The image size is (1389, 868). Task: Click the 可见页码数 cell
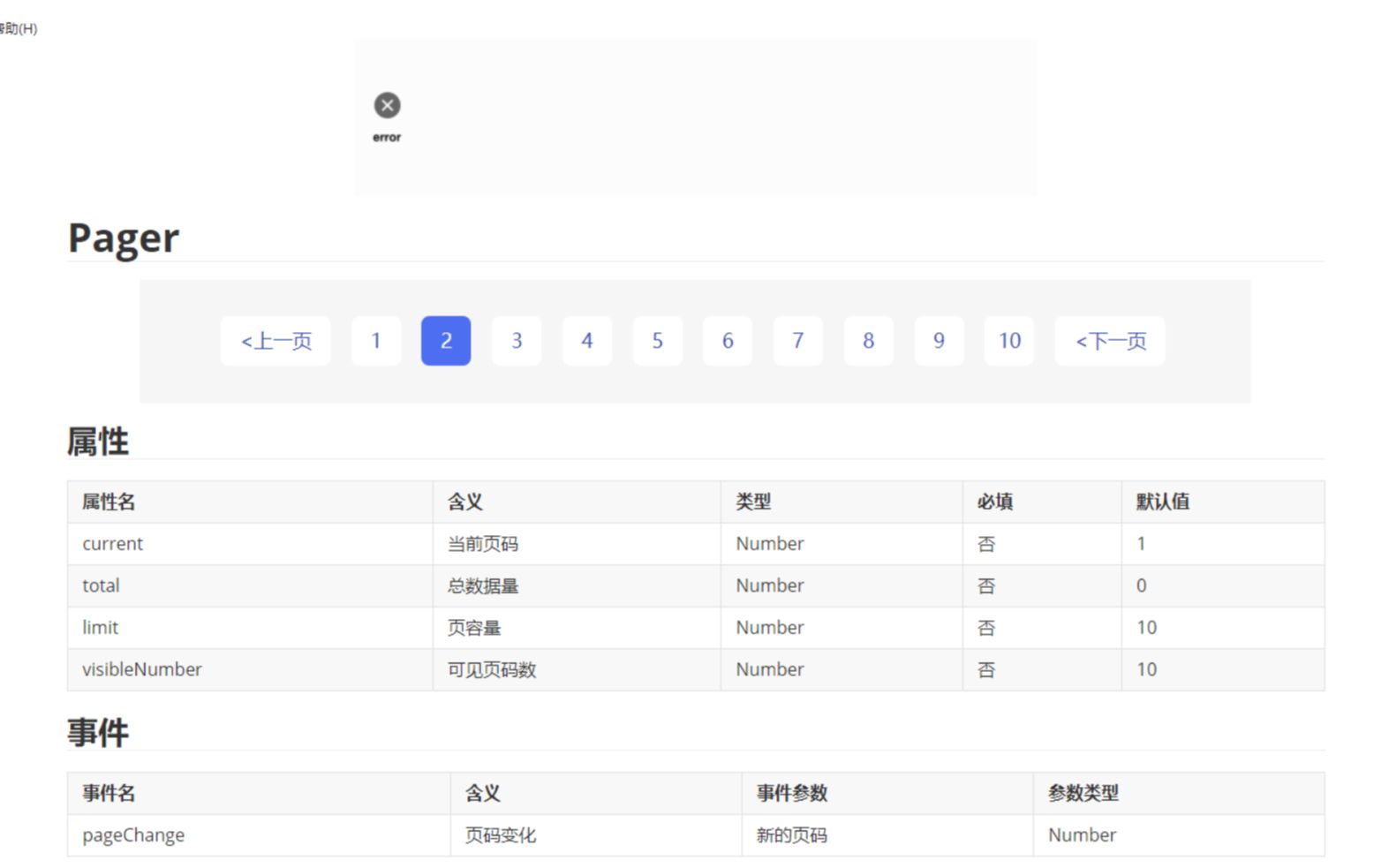[x=577, y=669]
